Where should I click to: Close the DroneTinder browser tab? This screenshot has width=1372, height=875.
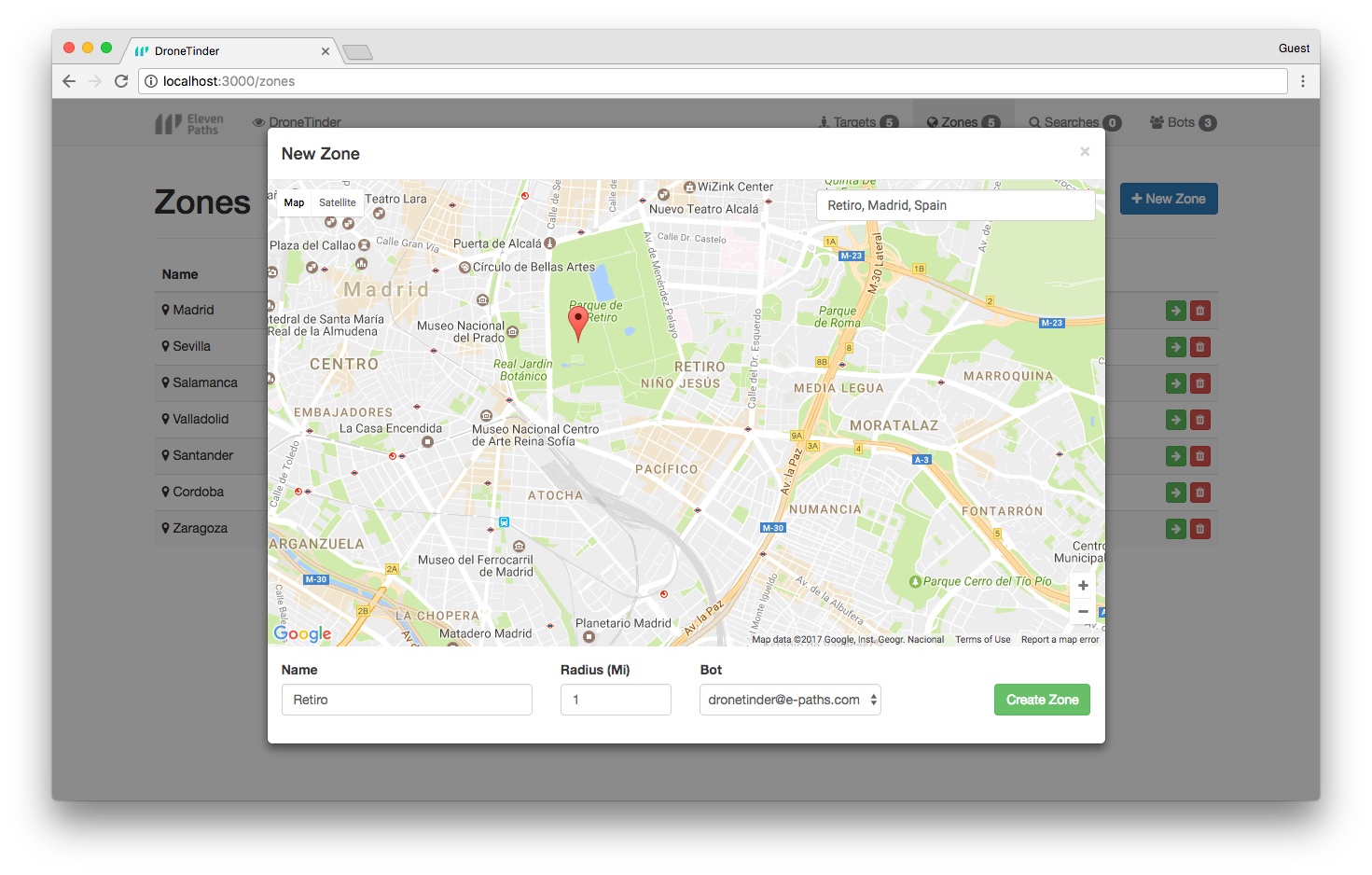pos(326,51)
